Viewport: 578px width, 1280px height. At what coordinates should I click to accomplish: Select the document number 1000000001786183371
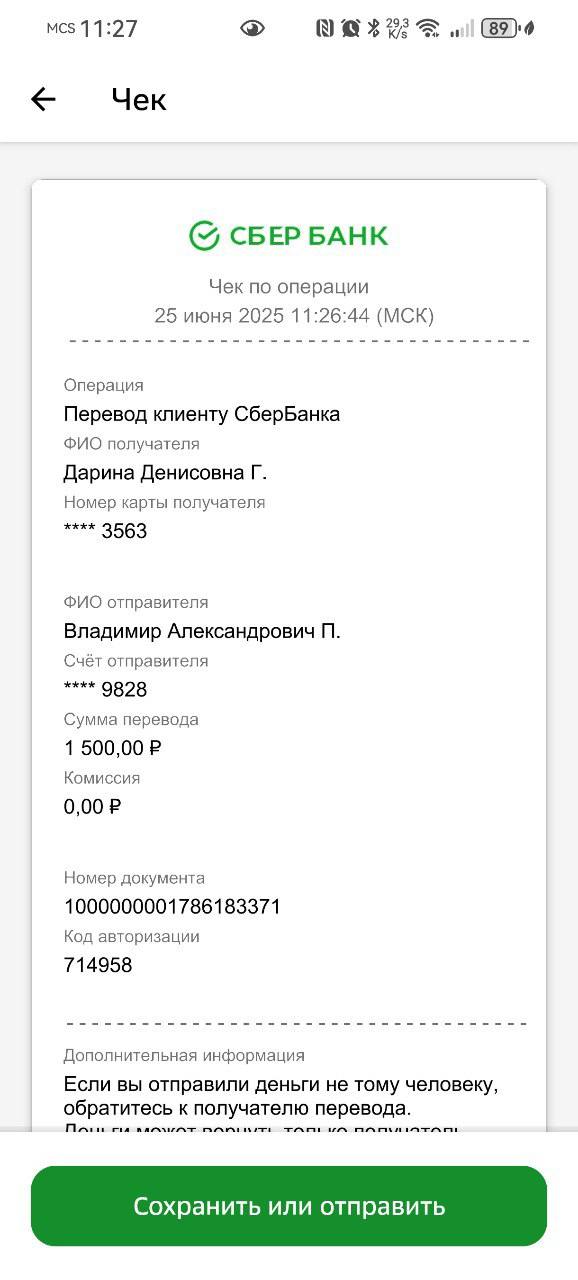(x=172, y=907)
